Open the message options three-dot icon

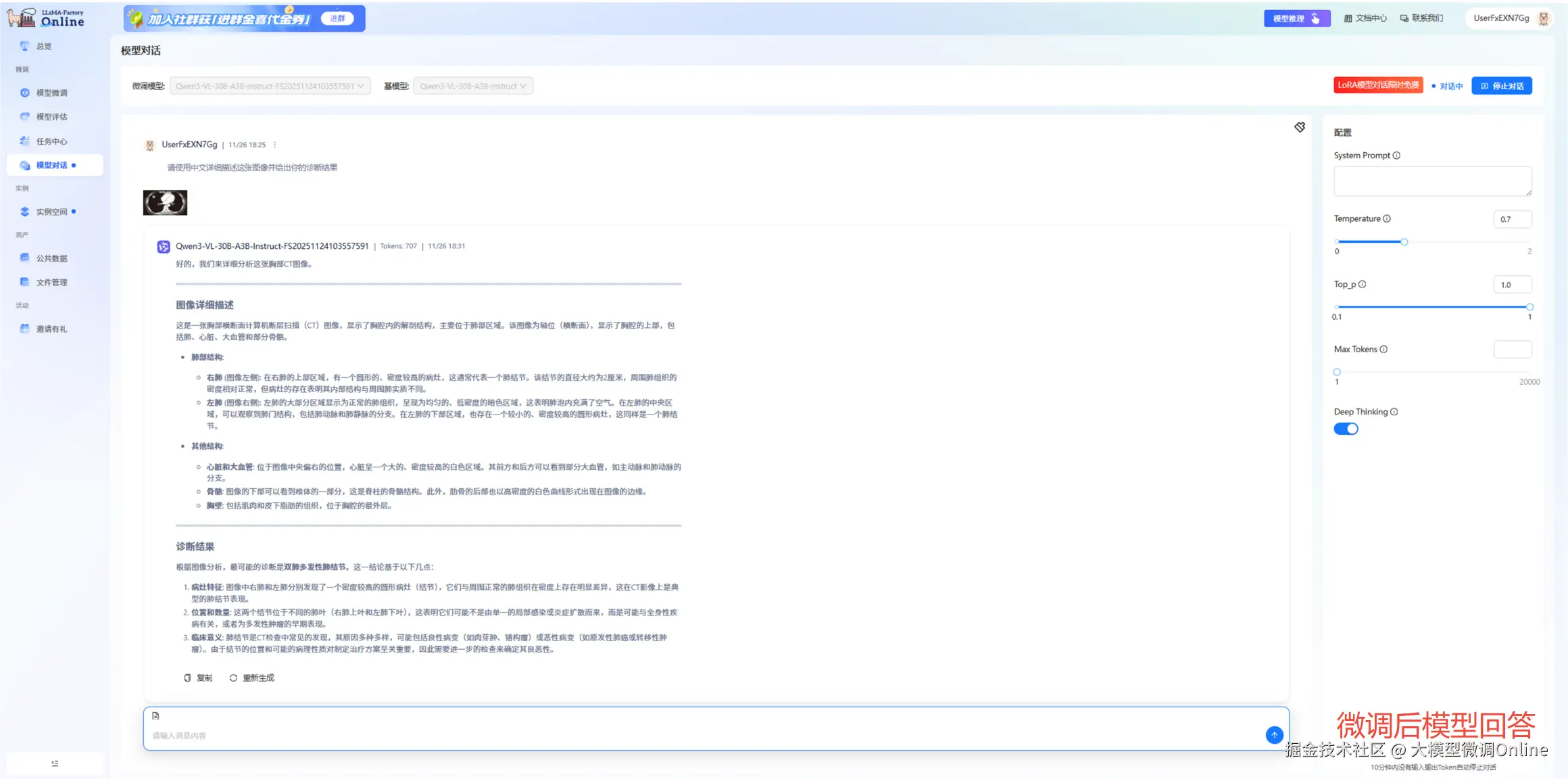(274, 145)
